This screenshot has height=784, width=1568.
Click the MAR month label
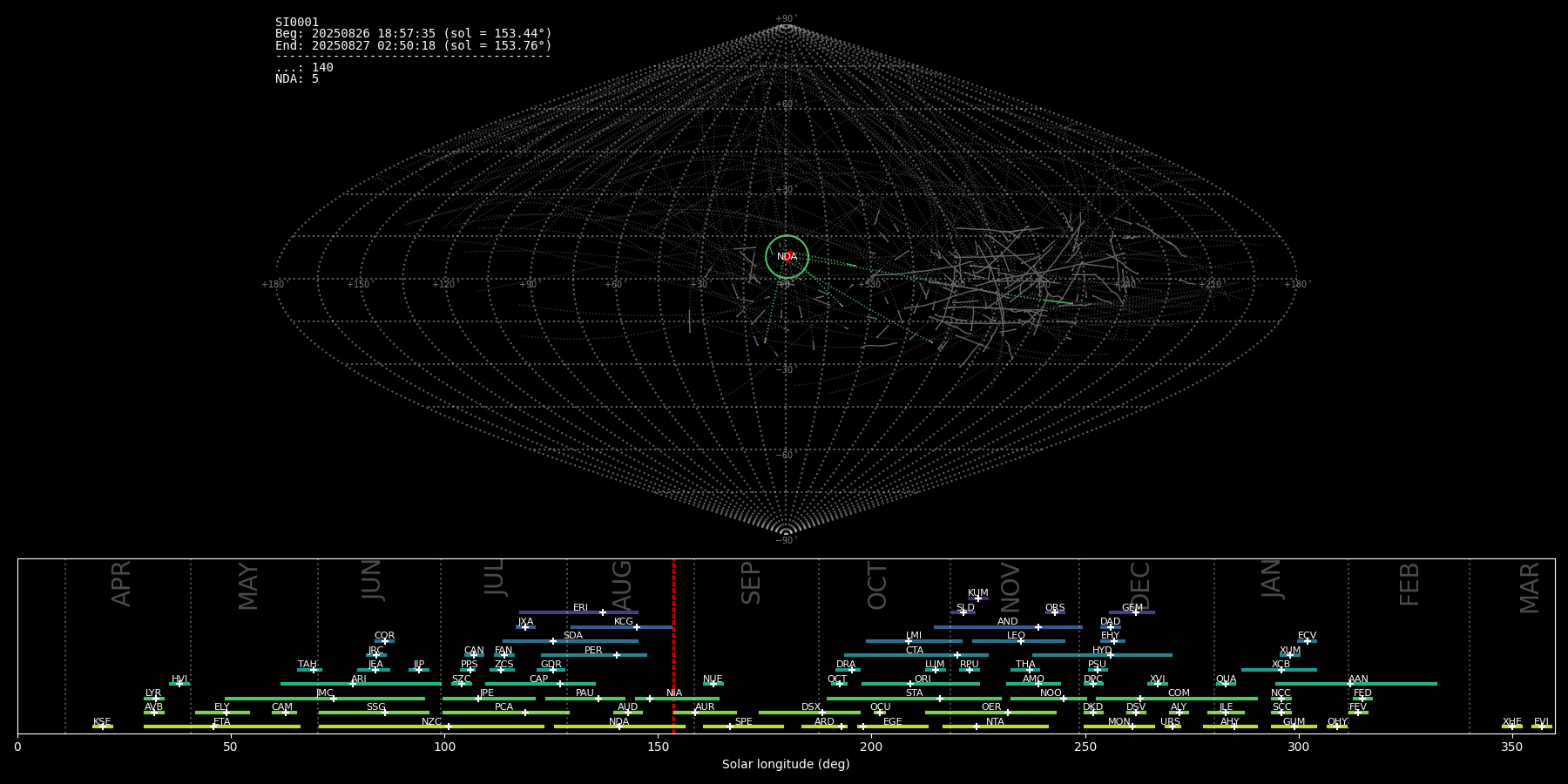pos(1530,587)
